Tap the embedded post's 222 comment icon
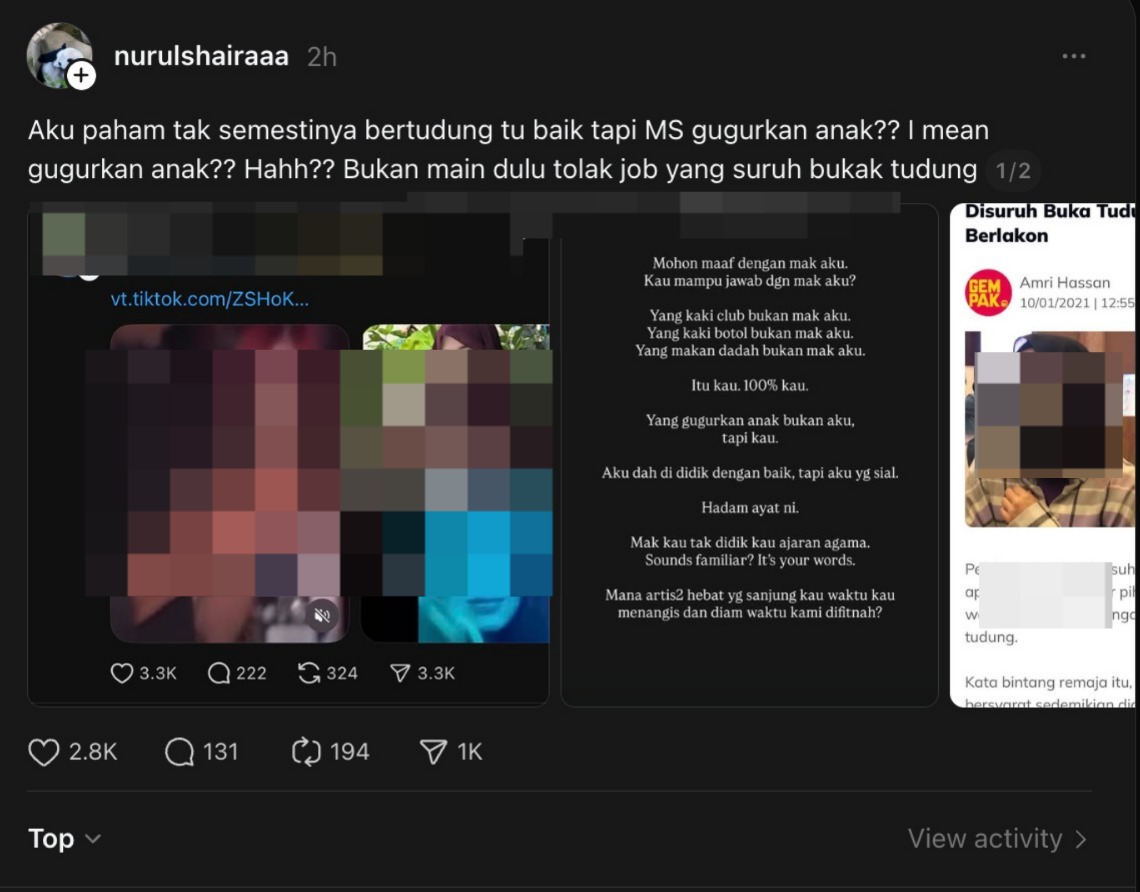Image resolution: width=1140 pixels, height=892 pixels. pos(219,673)
